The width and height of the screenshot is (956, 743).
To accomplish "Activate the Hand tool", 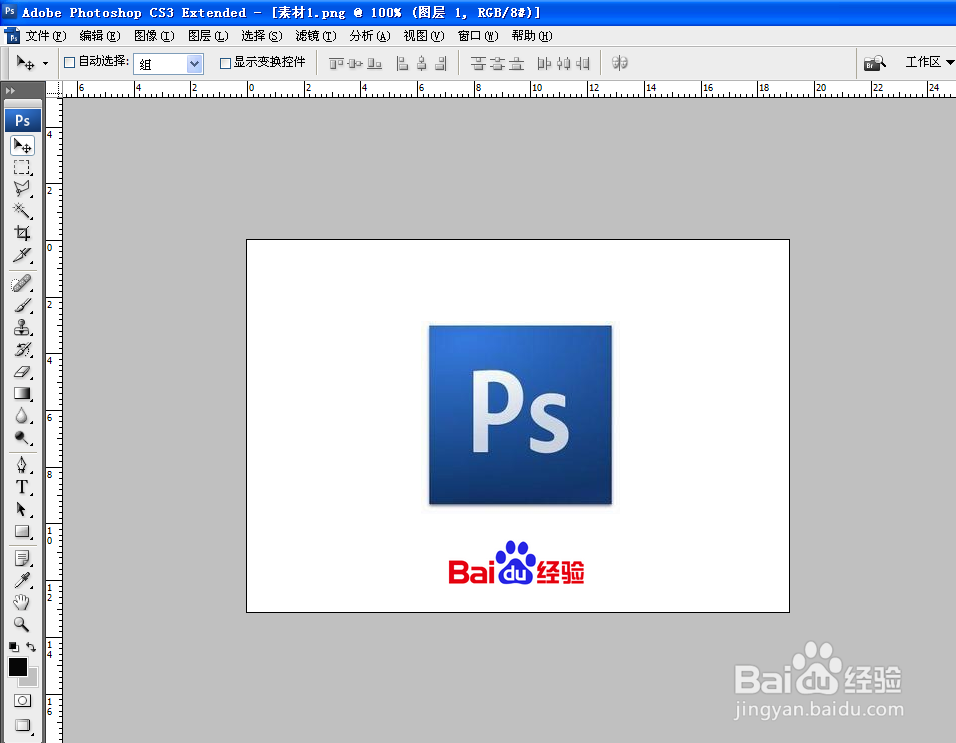I will point(22,601).
